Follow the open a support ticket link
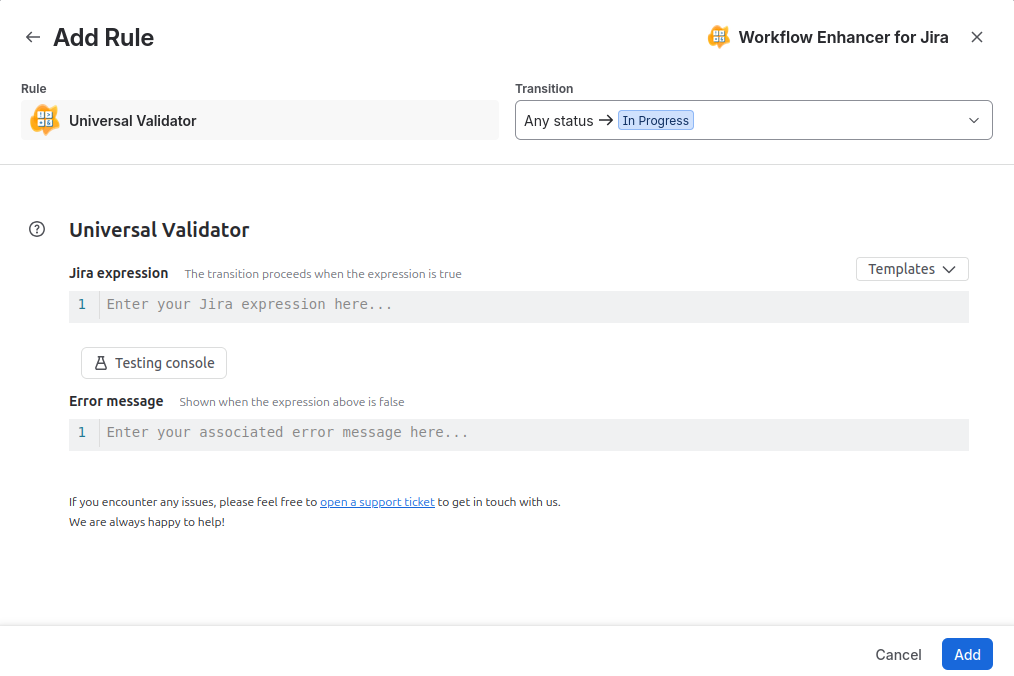This screenshot has width=1014, height=676. pos(377,502)
